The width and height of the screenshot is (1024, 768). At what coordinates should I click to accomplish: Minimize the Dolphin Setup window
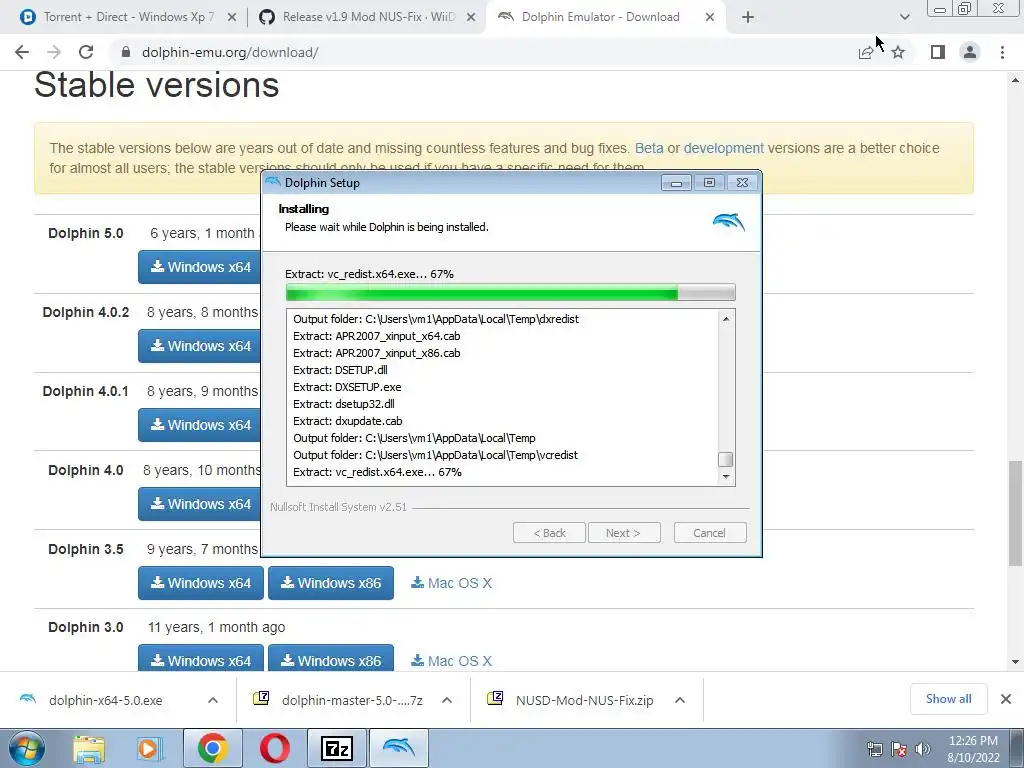(x=676, y=183)
